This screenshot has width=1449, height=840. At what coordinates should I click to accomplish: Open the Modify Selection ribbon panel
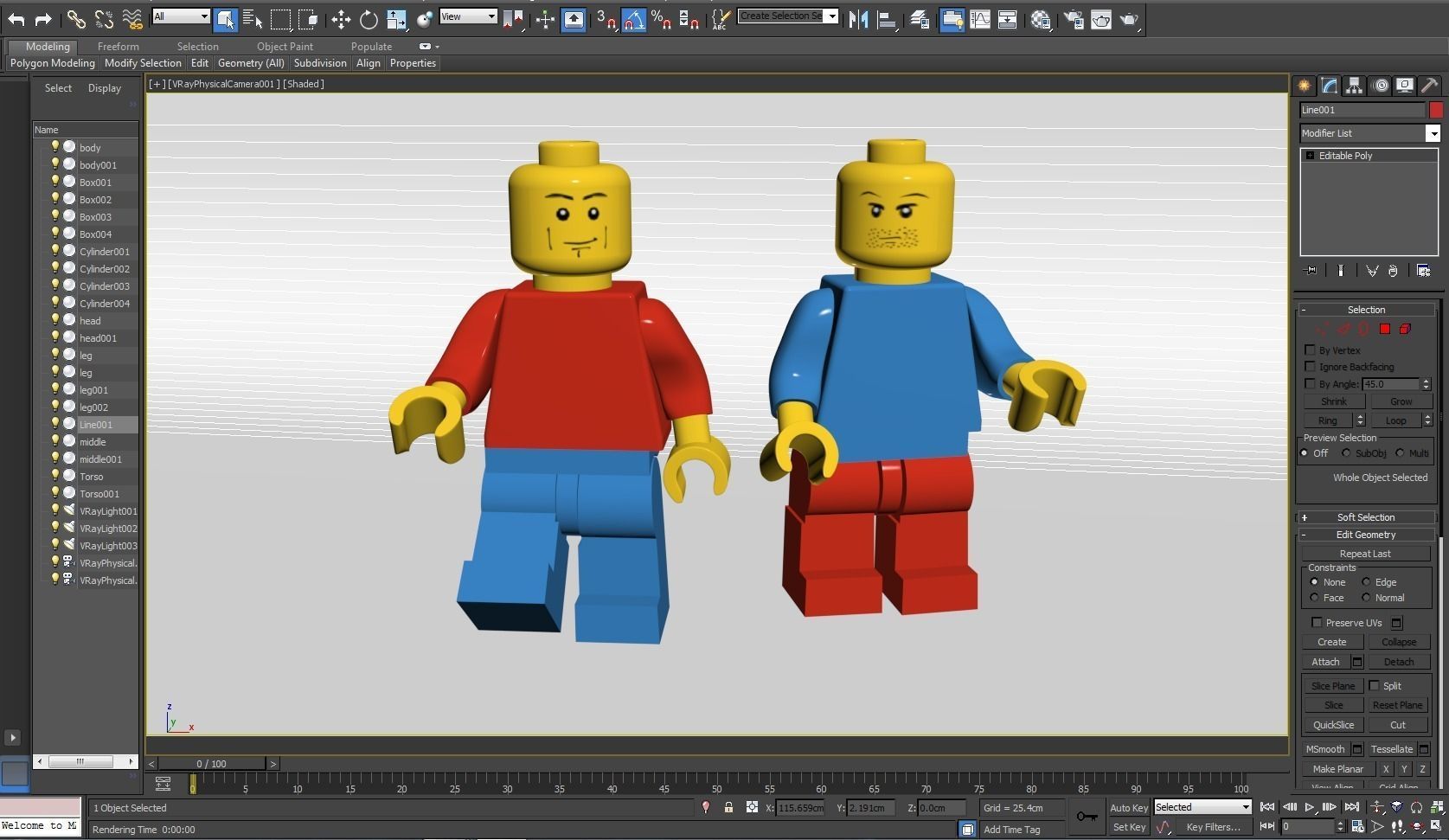143,63
